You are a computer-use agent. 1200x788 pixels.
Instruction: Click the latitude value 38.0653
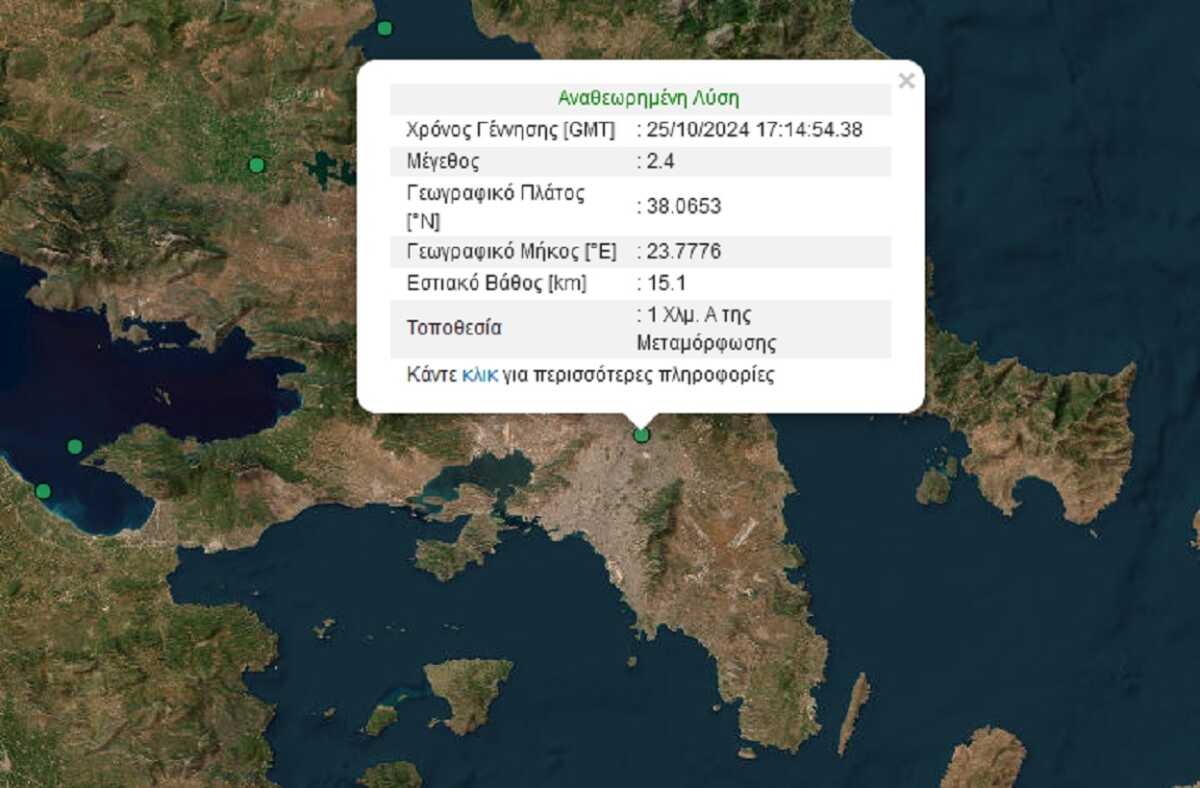(680, 206)
